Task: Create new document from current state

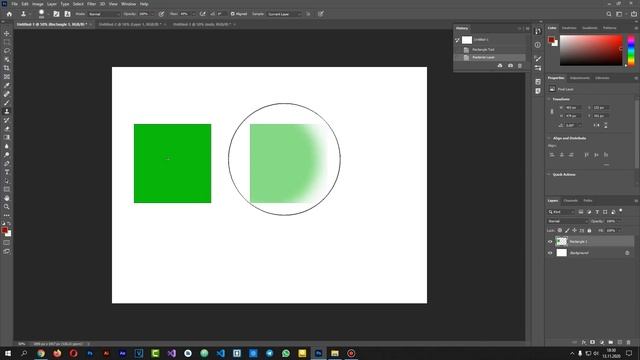Action: tap(500, 66)
